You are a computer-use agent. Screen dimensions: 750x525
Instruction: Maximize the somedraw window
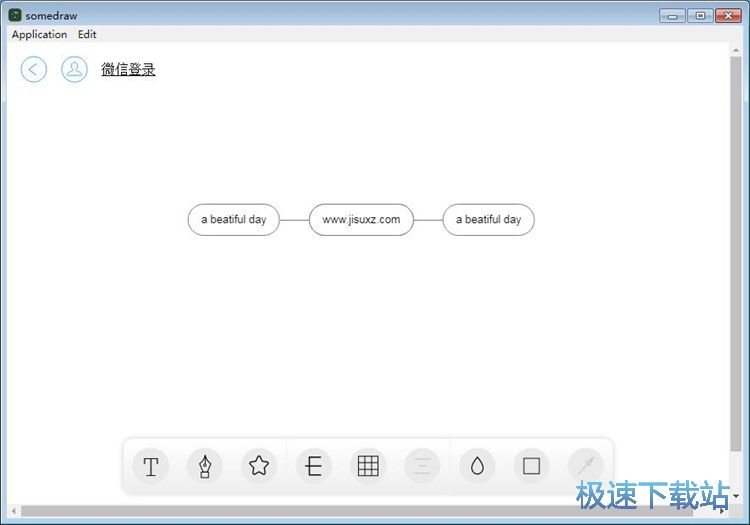[700, 16]
